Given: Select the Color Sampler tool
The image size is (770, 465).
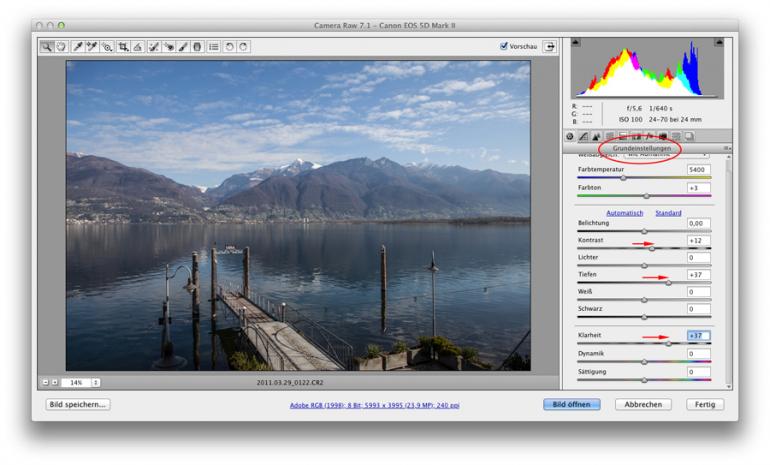Looking at the screenshot, I should pos(92,47).
